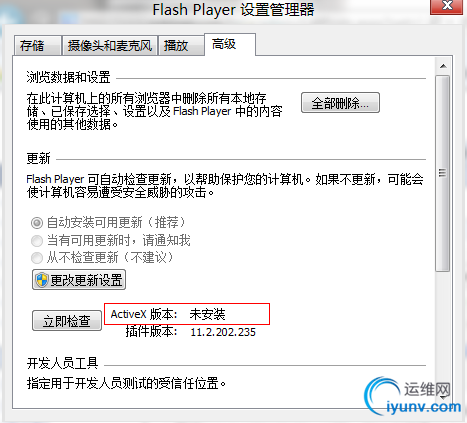Switch to the 摄像头和麦克风 tab

(110, 46)
